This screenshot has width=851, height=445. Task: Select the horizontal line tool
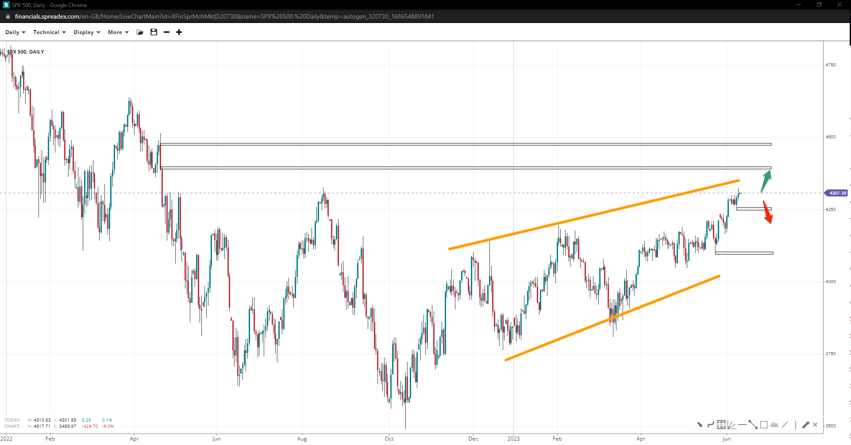tap(742, 425)
